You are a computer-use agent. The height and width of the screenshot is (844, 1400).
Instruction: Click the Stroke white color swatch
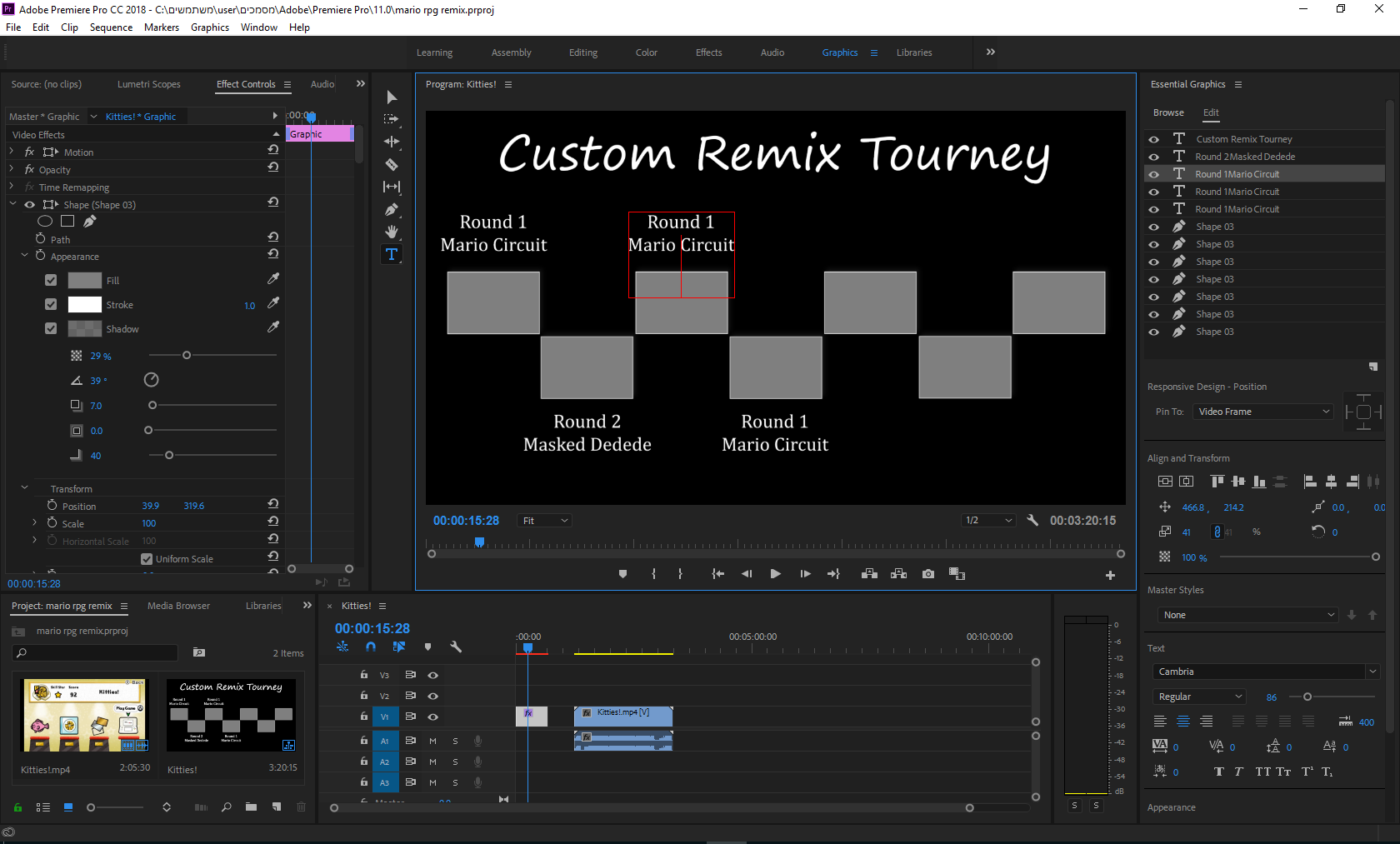84,305
